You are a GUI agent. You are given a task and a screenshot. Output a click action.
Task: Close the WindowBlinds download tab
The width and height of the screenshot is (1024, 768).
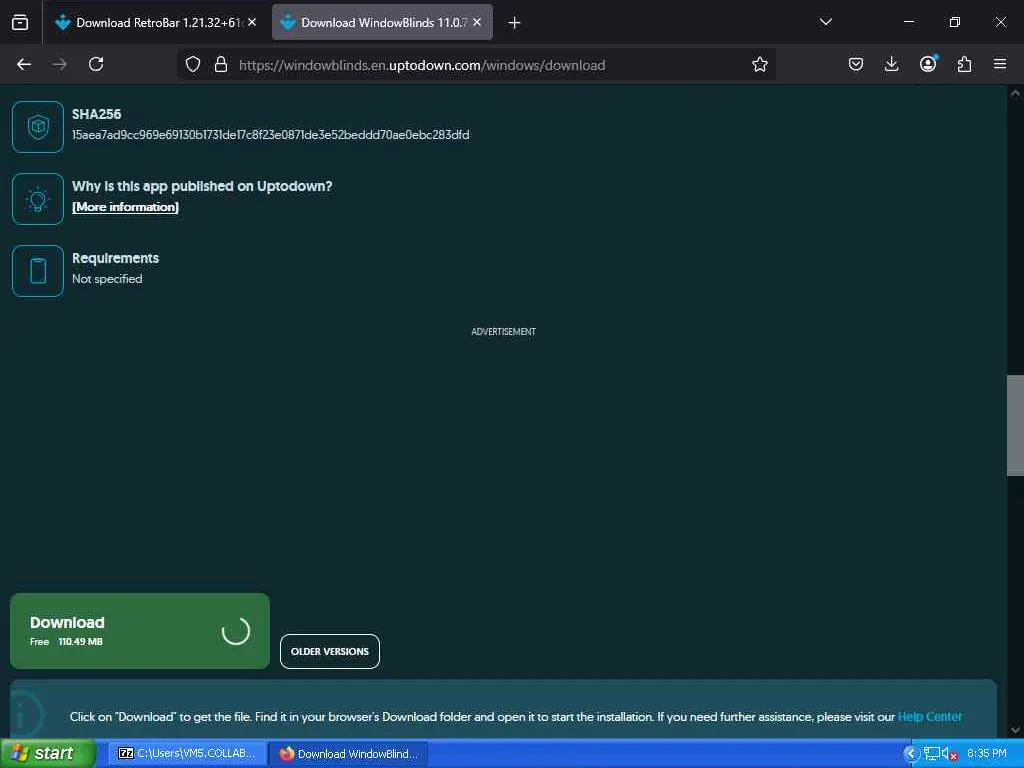477,22
